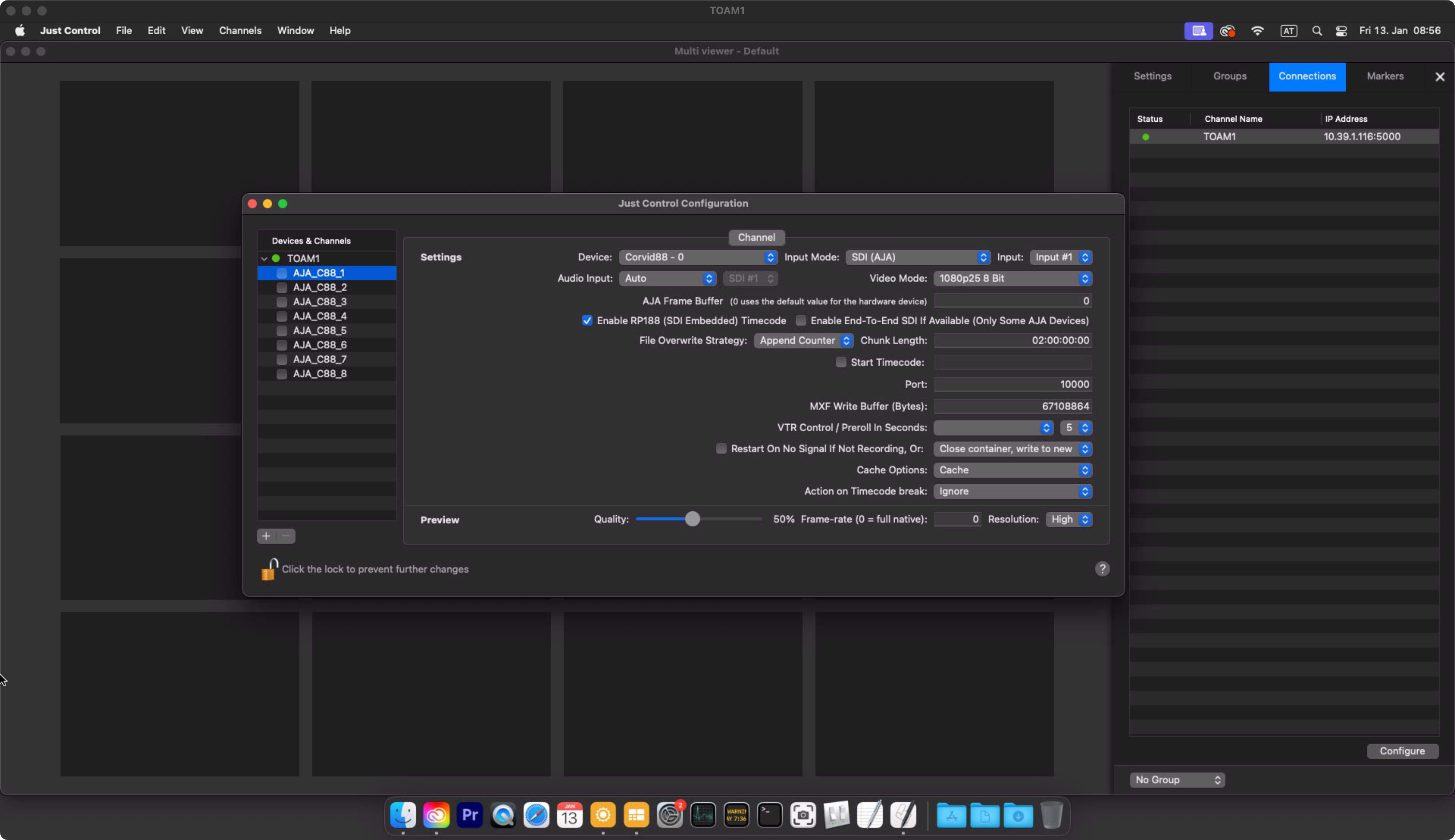
Task: Tick the AJA_C88_1 channel checkbox
Action: 282,273
